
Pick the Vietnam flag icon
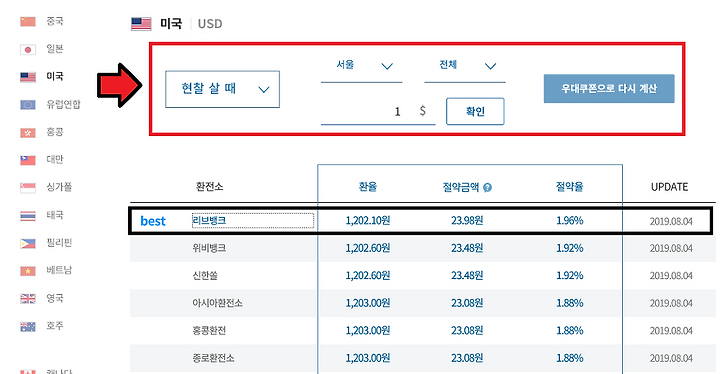tap(28, 271)
